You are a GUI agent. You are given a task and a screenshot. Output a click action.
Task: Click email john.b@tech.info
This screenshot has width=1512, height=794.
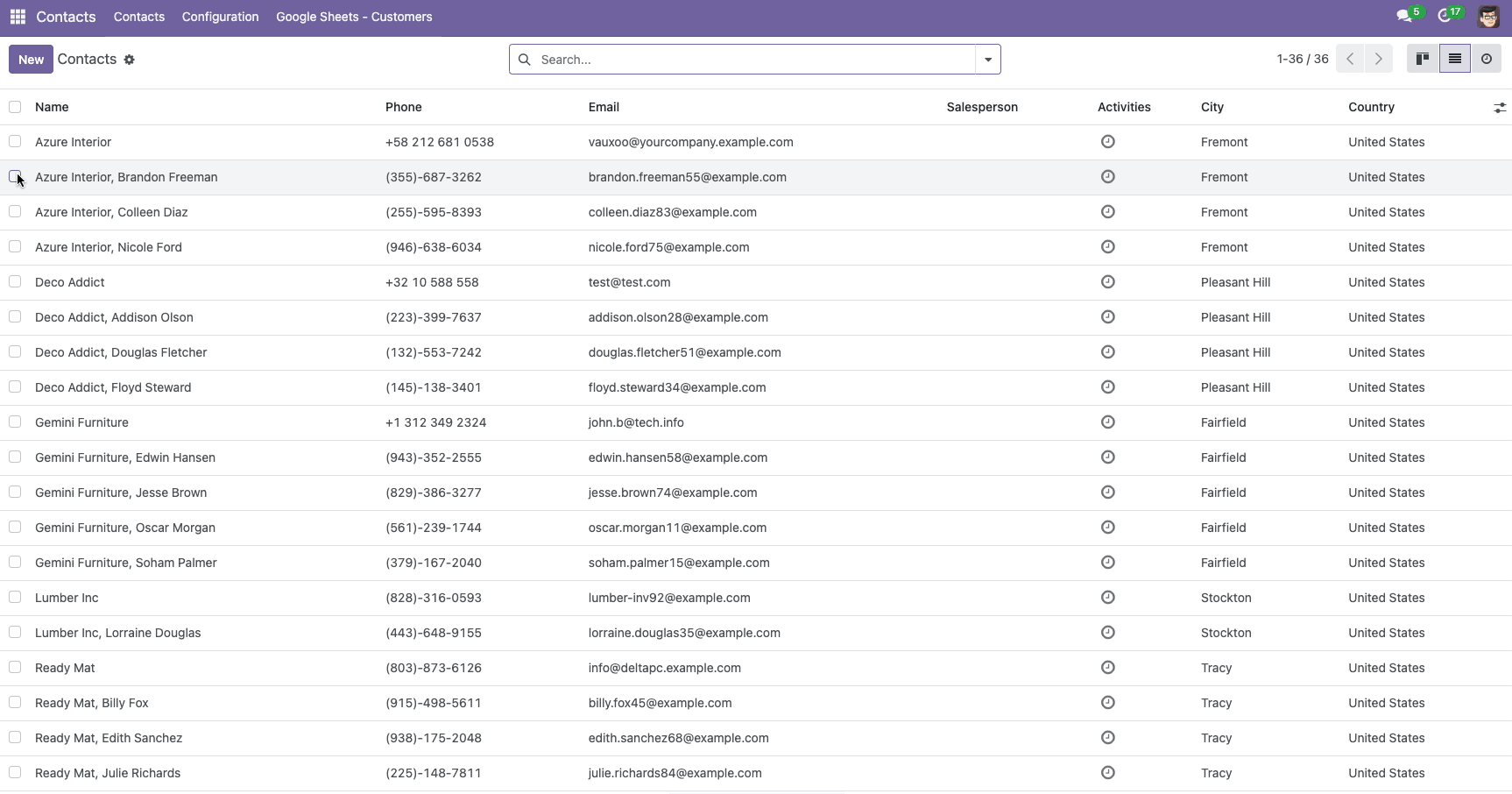(x=636, y=422)
